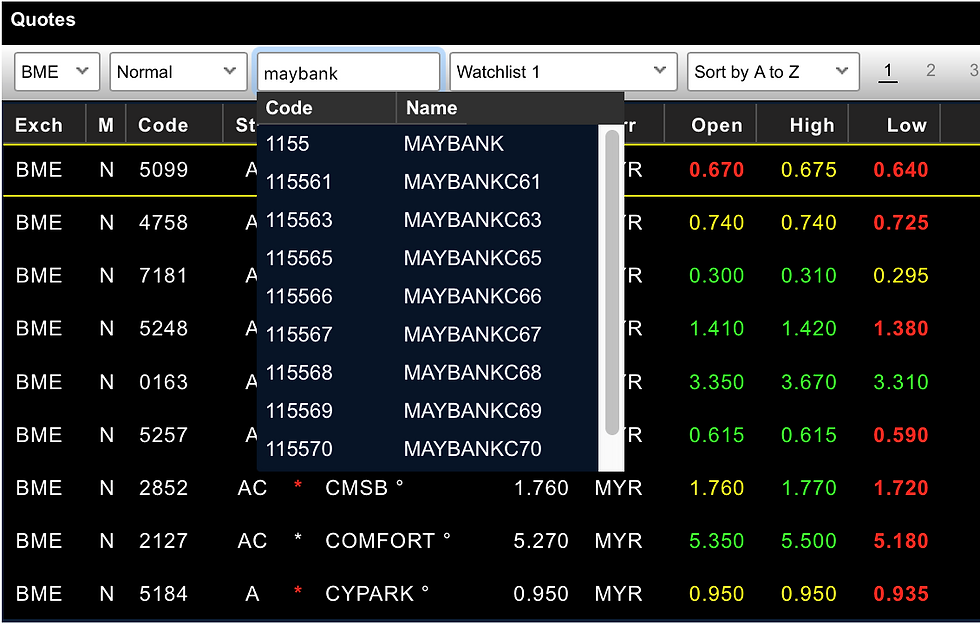The width and height of the screenshot is (980, 624).
Task: Choose MAYBANKC68 in the suggestions
Action: [x=428, y=373]
